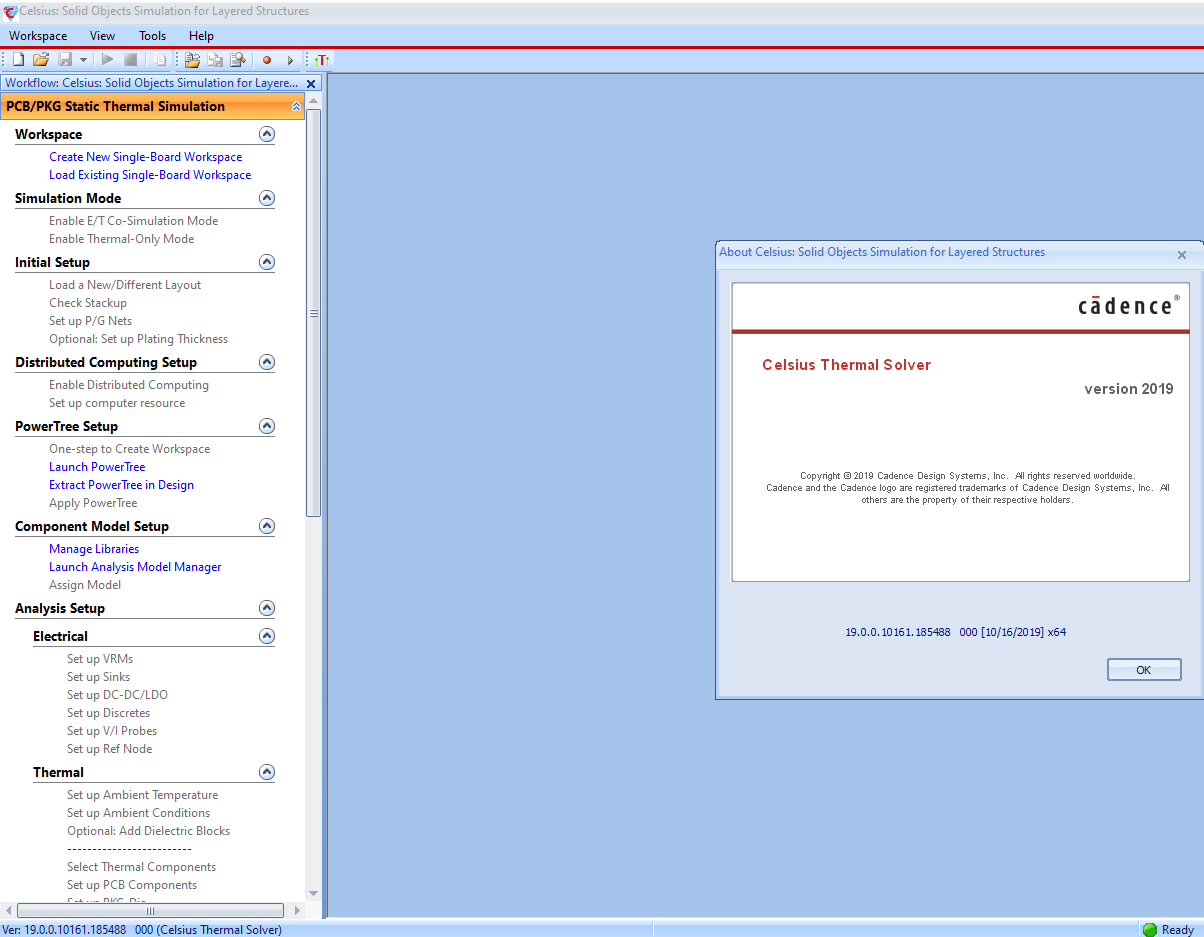Collapse the Component Model Setup section chevron
Image resolution: width=1204 pixels, height=937 pixels.
(x=267, y=526)
